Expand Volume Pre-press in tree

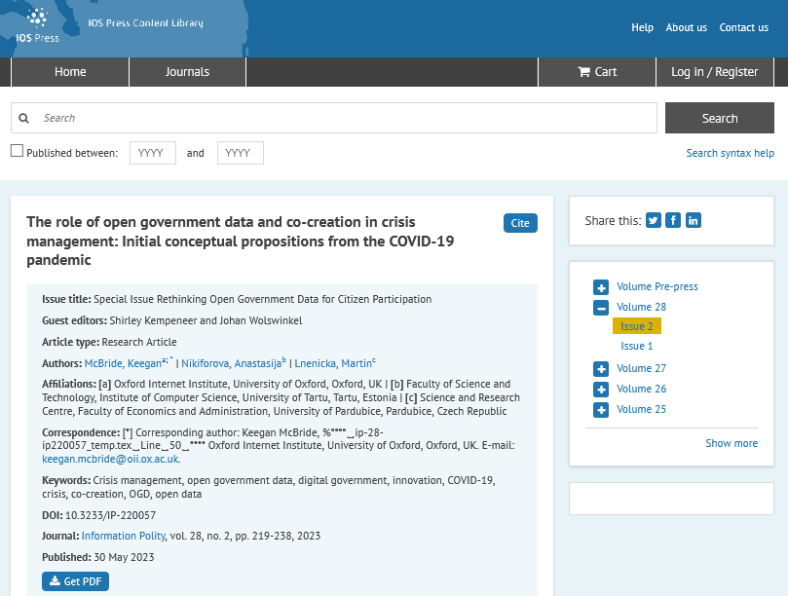[x=601, y=287]
